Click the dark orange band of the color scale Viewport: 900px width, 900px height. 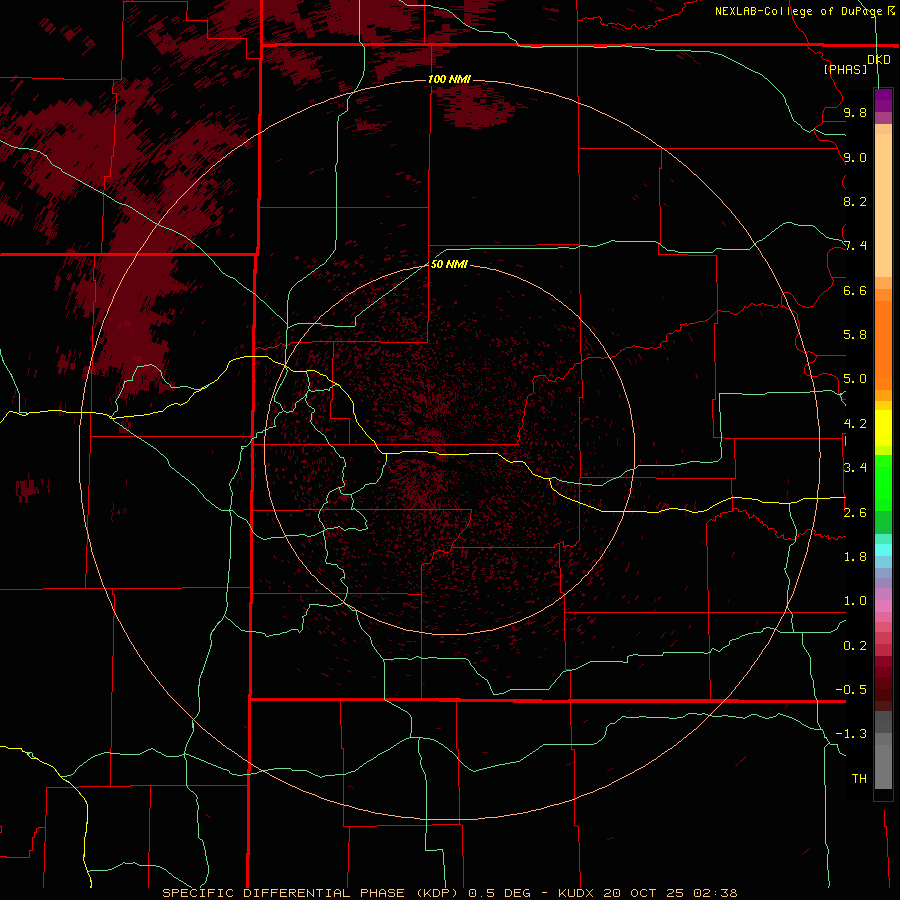(x=883, y=346)
